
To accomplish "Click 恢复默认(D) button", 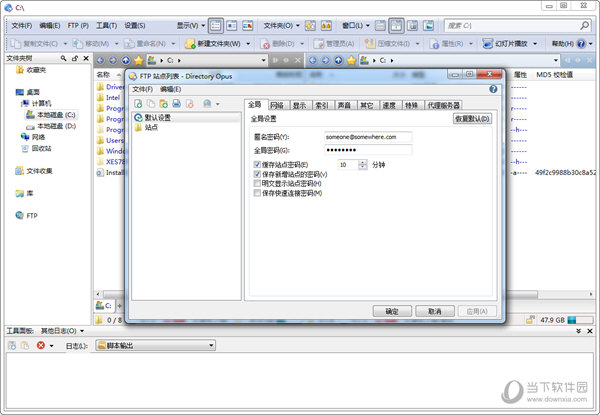I will (x=472, y=119).
